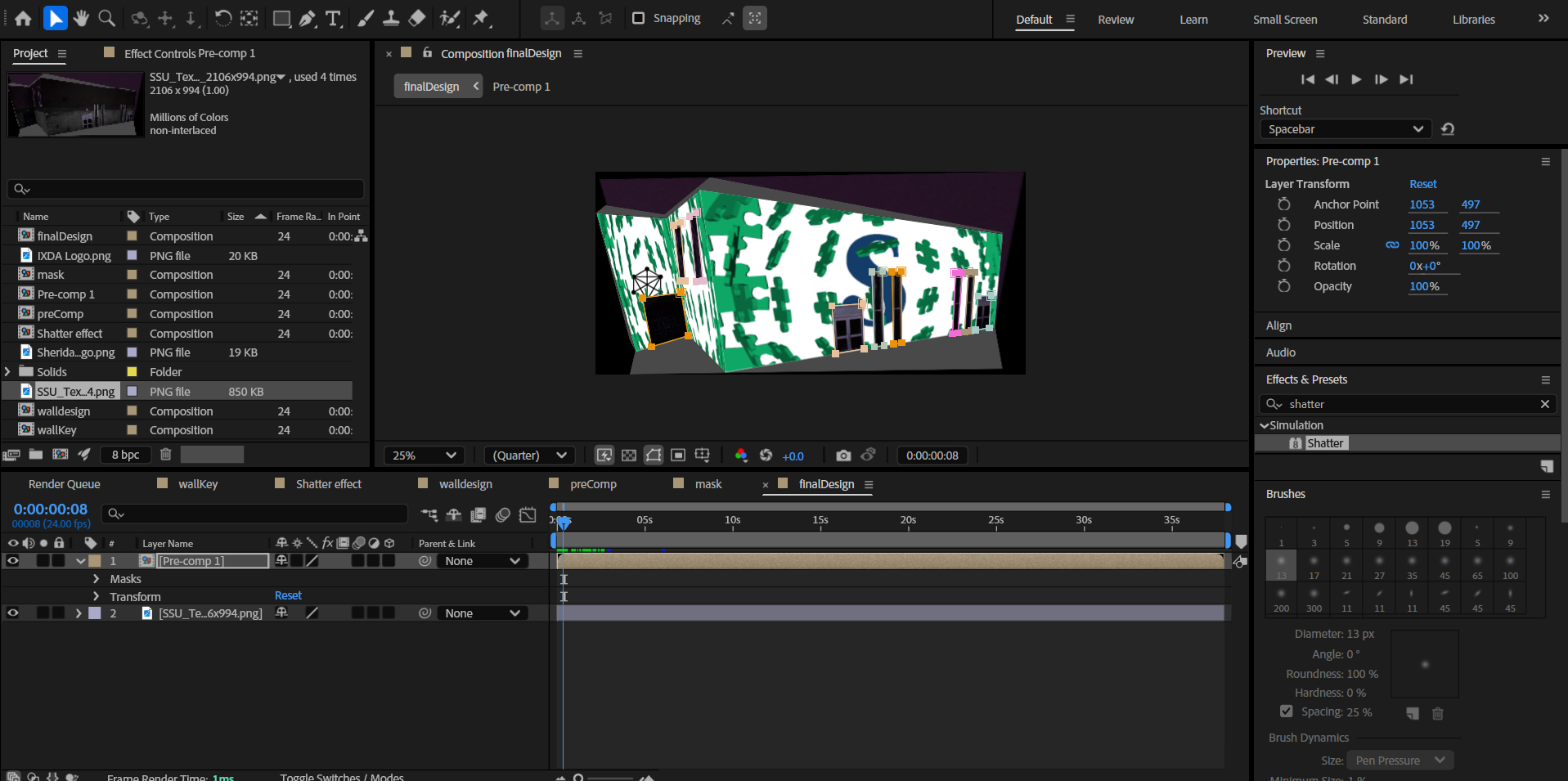The image size is (1568, 781).
Task: Clear the shatter search in Effects & Presets
Action: click(x=1546, y=404)
